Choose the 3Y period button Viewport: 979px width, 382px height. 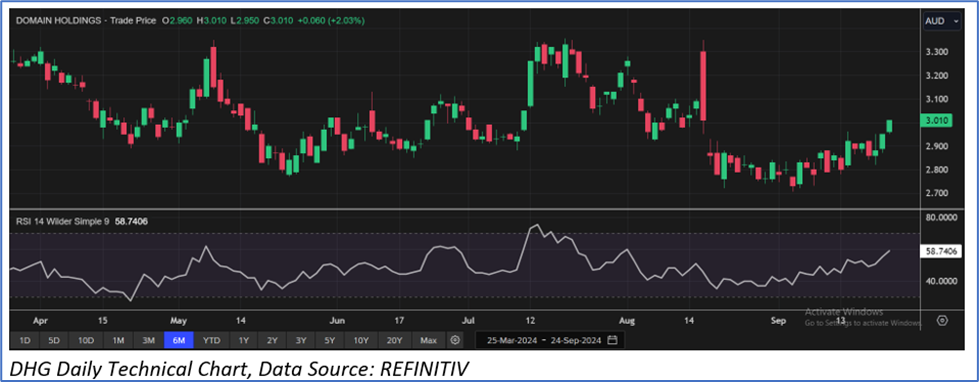tap(302, 340)
